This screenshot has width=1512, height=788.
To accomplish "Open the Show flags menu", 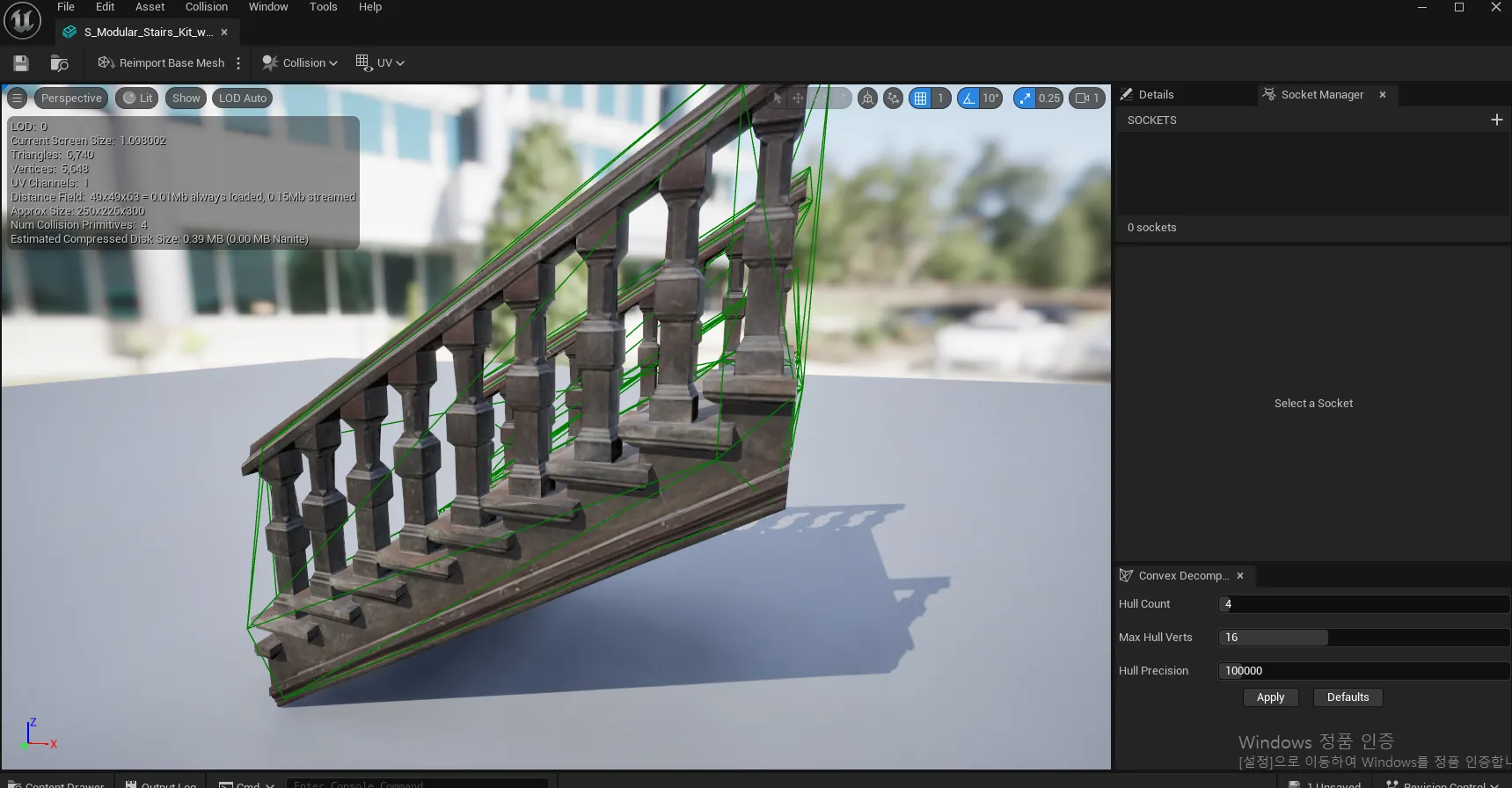I will point(186,98).
